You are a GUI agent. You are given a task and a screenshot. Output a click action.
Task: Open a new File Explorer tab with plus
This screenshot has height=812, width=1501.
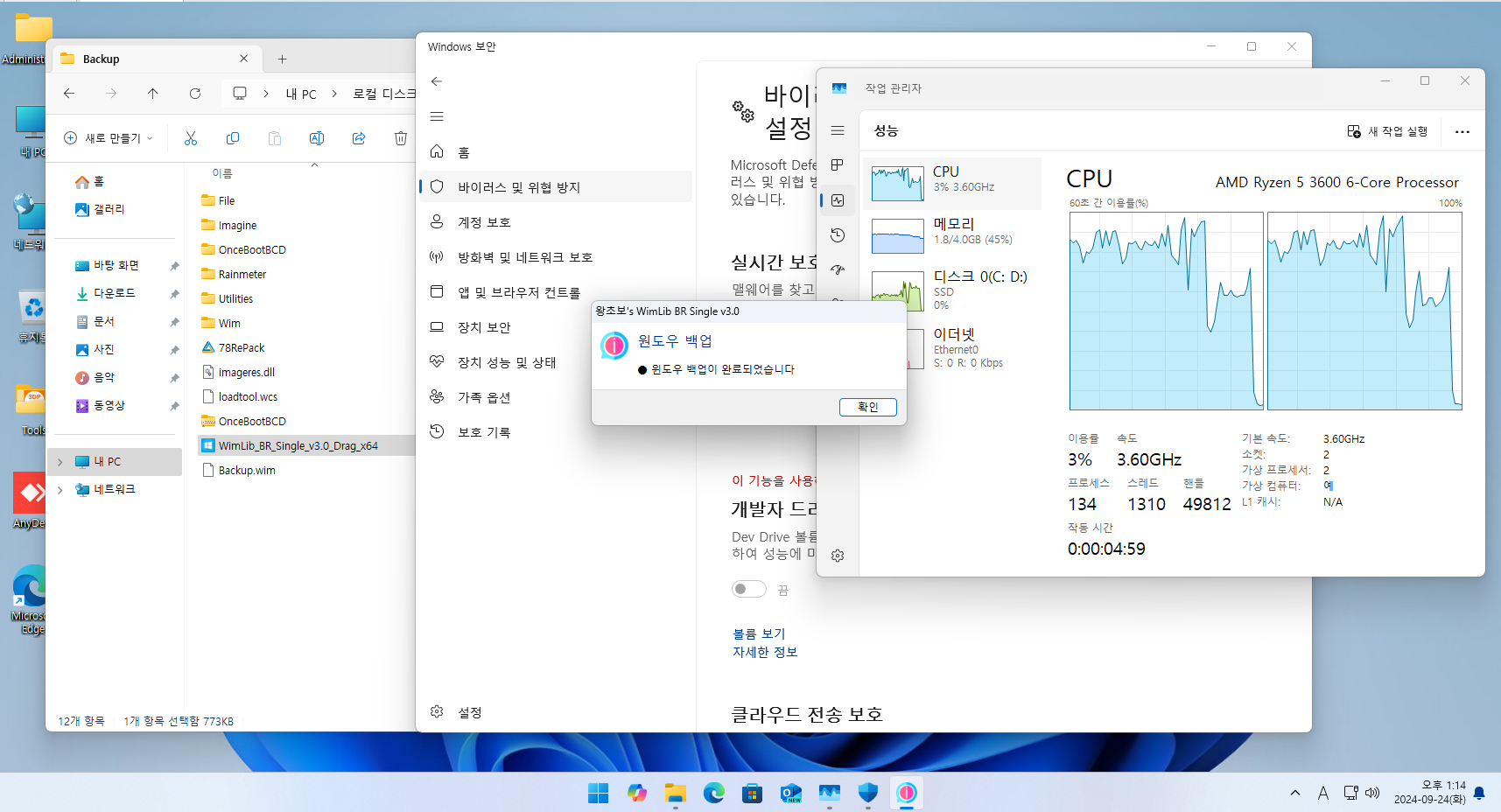[x=282, y=59]
